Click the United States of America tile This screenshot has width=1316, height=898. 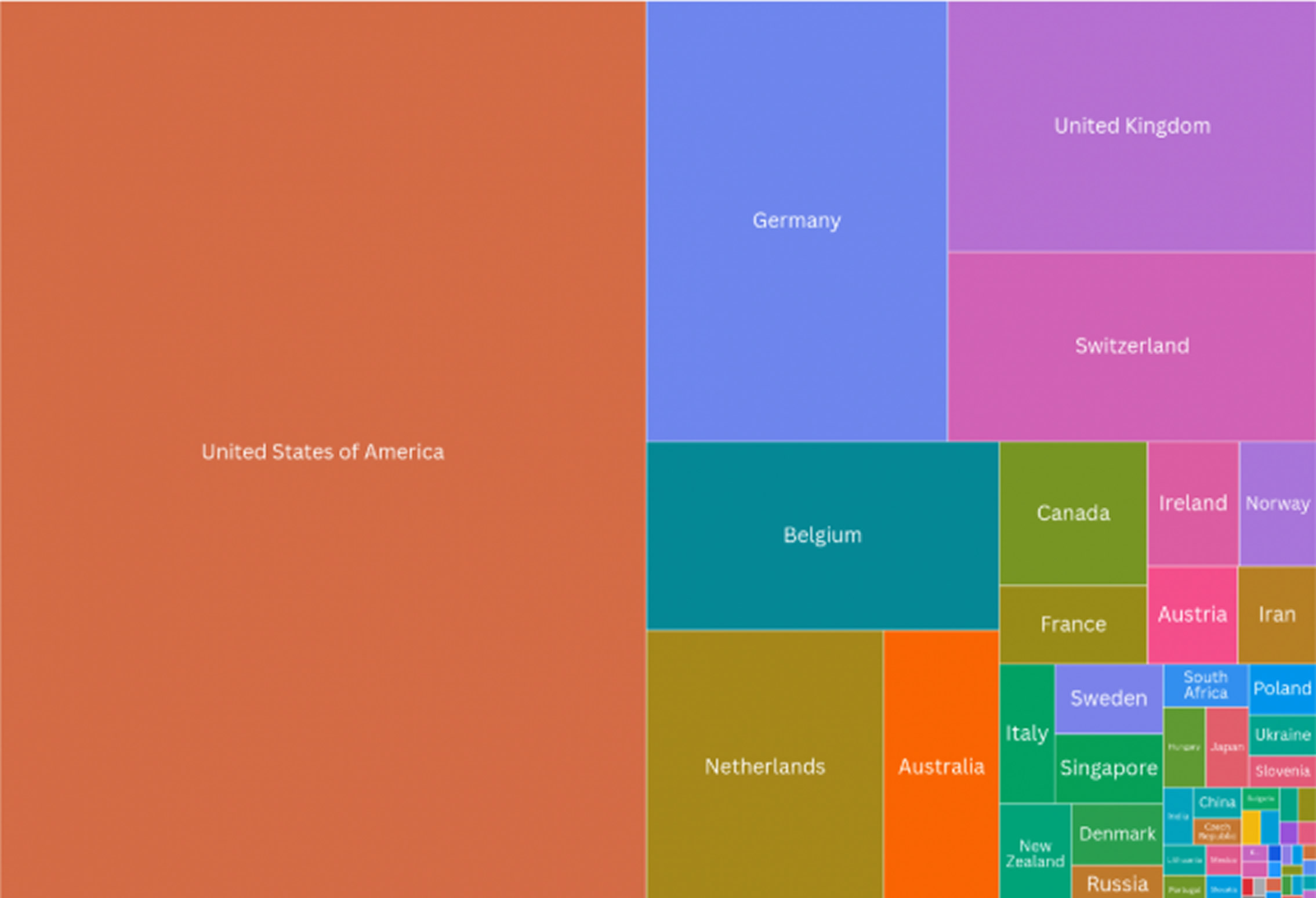tap(322, 450)
